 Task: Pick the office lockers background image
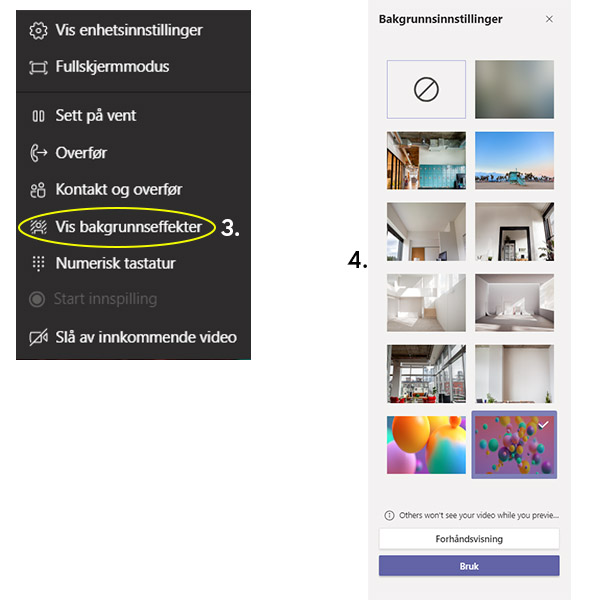point(426,160)
